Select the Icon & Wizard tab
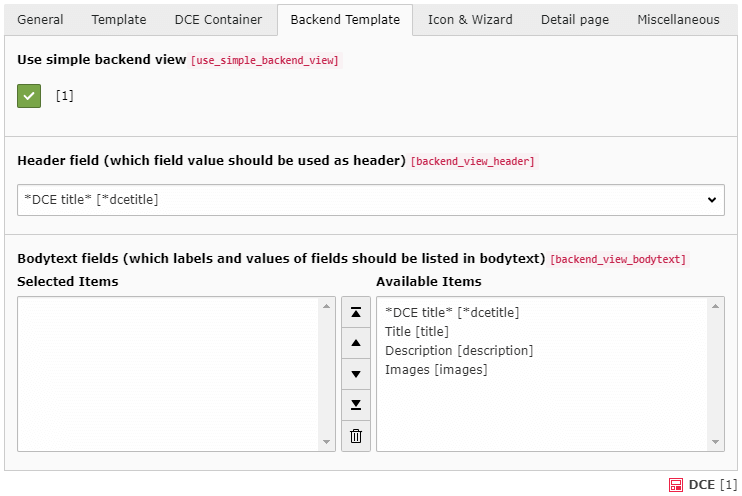742x496 pixels. (470, 20)
